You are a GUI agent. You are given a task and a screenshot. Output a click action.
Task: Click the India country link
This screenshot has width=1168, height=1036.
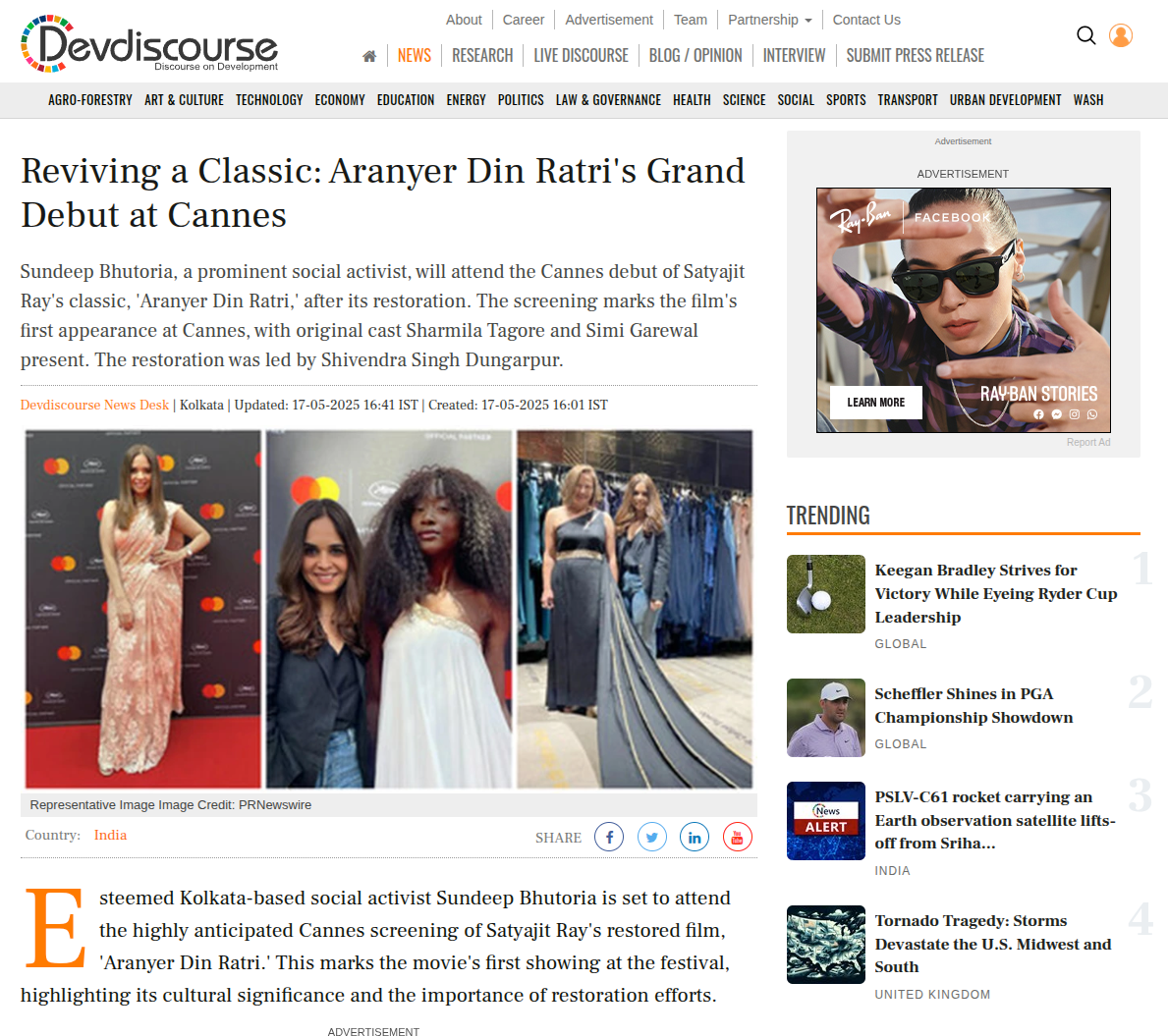point(110,835)
